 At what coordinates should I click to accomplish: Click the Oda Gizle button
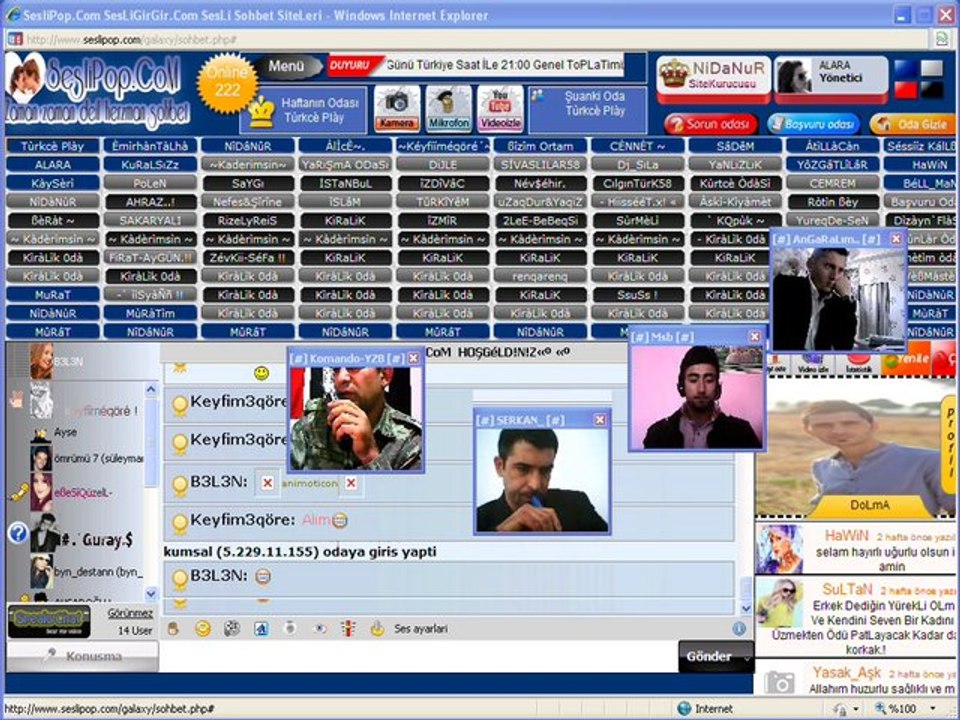click(913, 124)
